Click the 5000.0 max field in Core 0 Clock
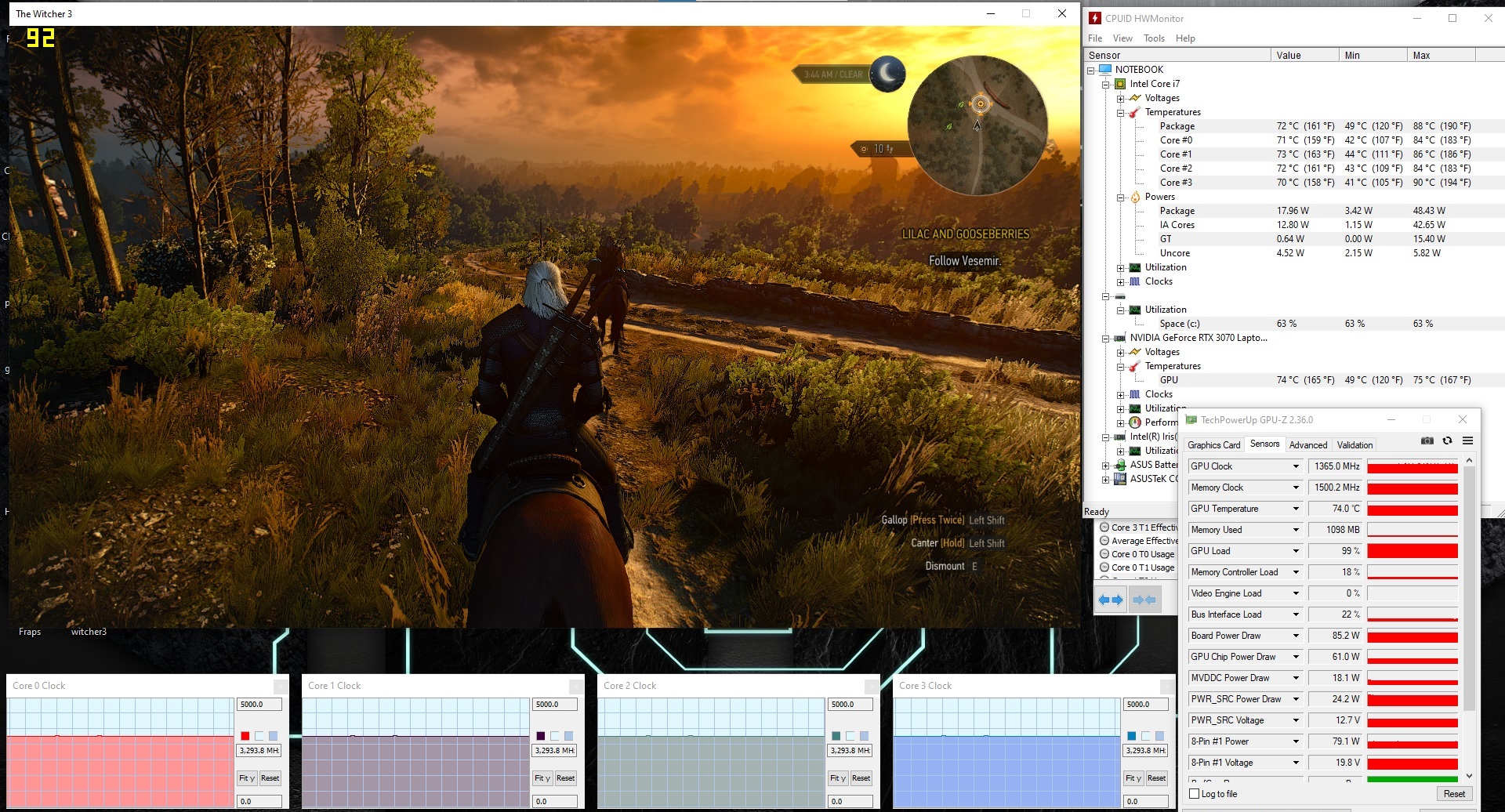Image resolution: width=1505 pixels, height=812 pixels. [x=259, y=705]
